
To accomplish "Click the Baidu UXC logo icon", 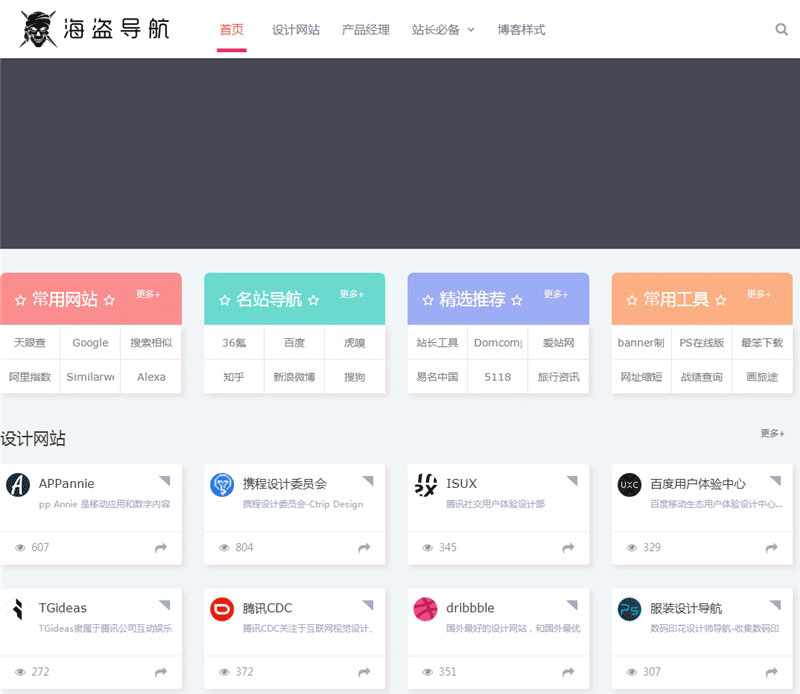I will click(629, 484).
